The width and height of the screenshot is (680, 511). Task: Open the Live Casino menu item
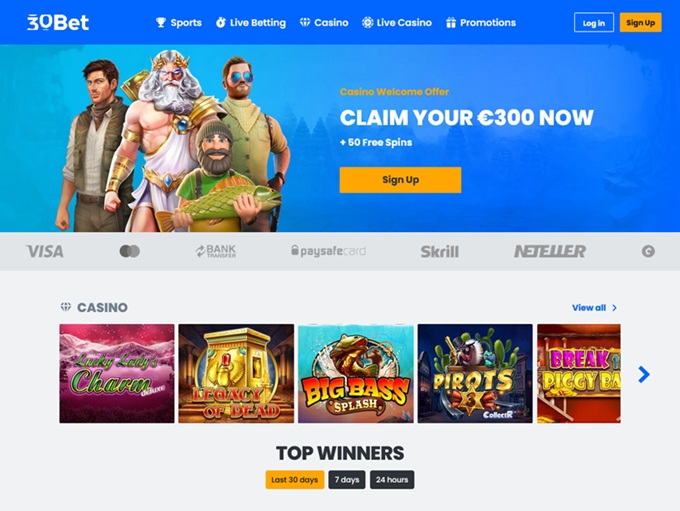point(397,23)
